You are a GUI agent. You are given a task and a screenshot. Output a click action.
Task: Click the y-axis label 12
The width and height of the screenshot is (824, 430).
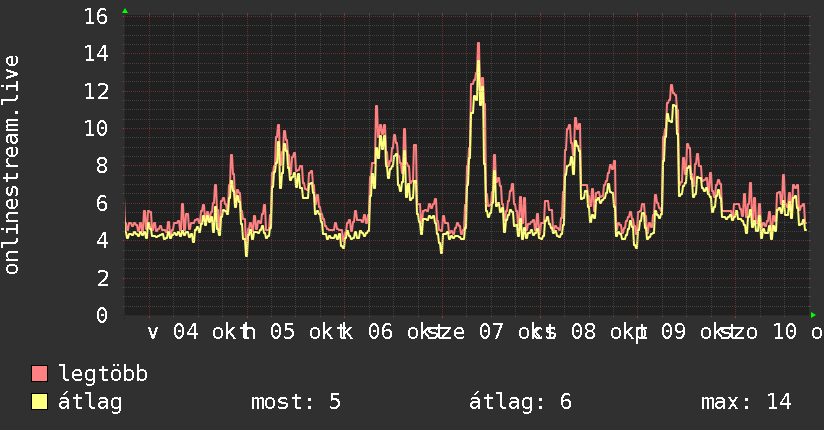(x=96, y=91)
